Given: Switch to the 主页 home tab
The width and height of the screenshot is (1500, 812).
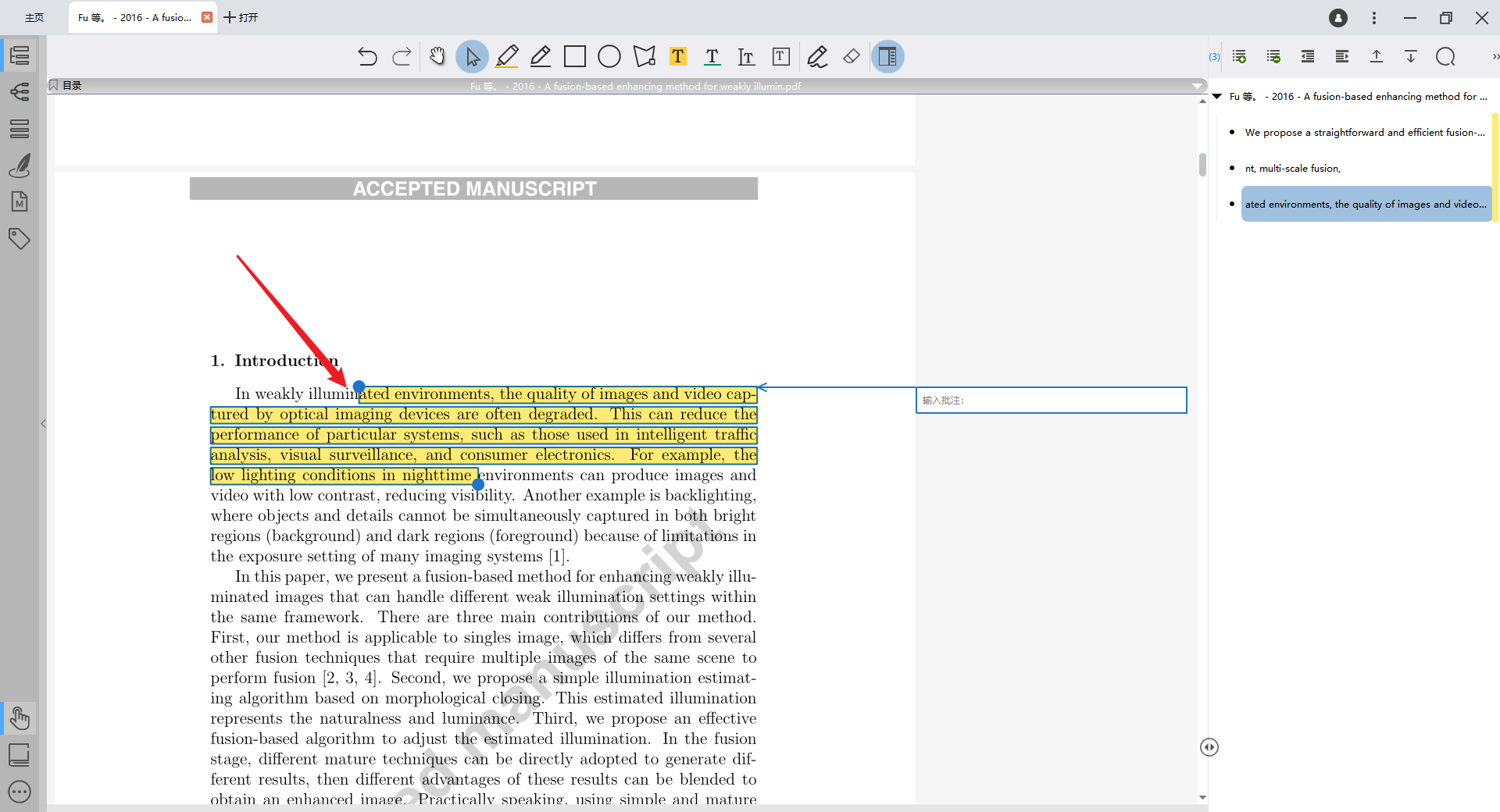Looking at the screenshot, I should (34, 17).
